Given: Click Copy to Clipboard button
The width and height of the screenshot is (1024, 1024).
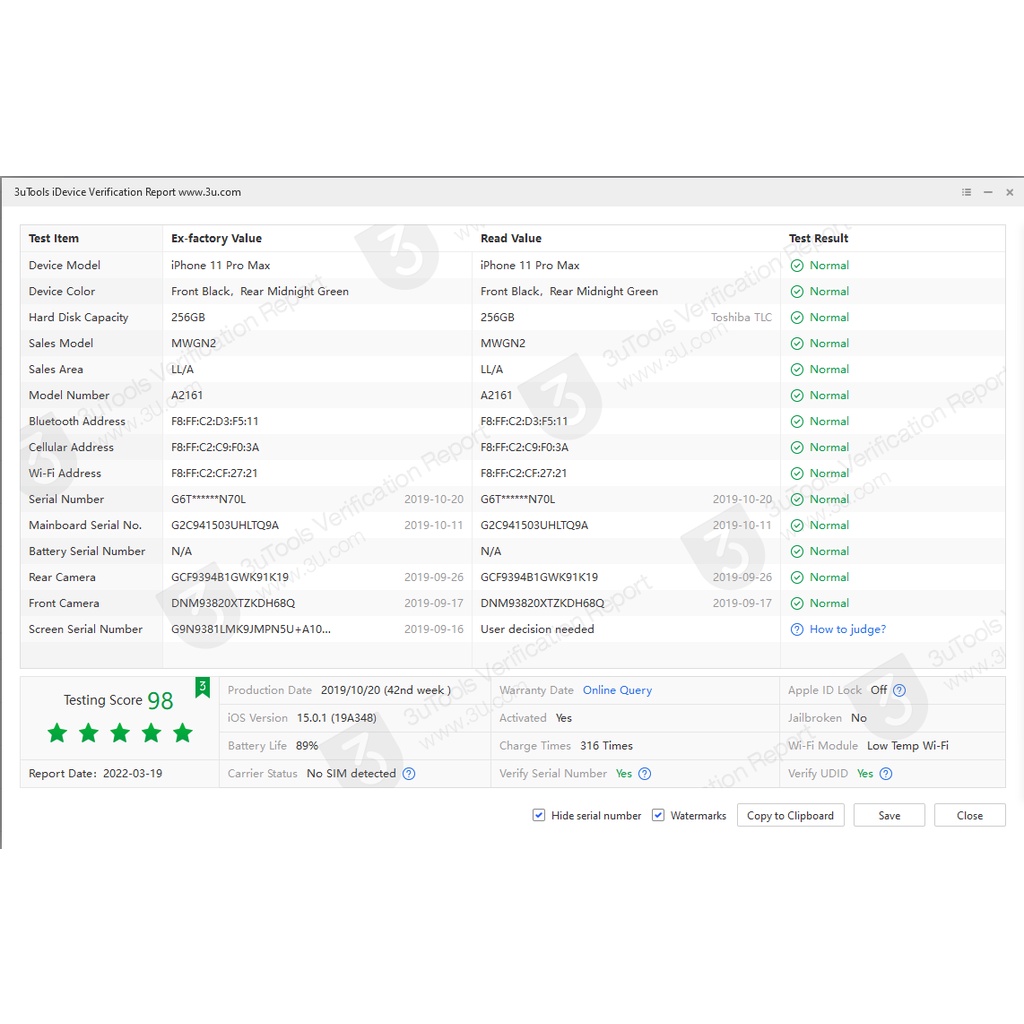Looking at the screenshot, I should tap(790, 816).
